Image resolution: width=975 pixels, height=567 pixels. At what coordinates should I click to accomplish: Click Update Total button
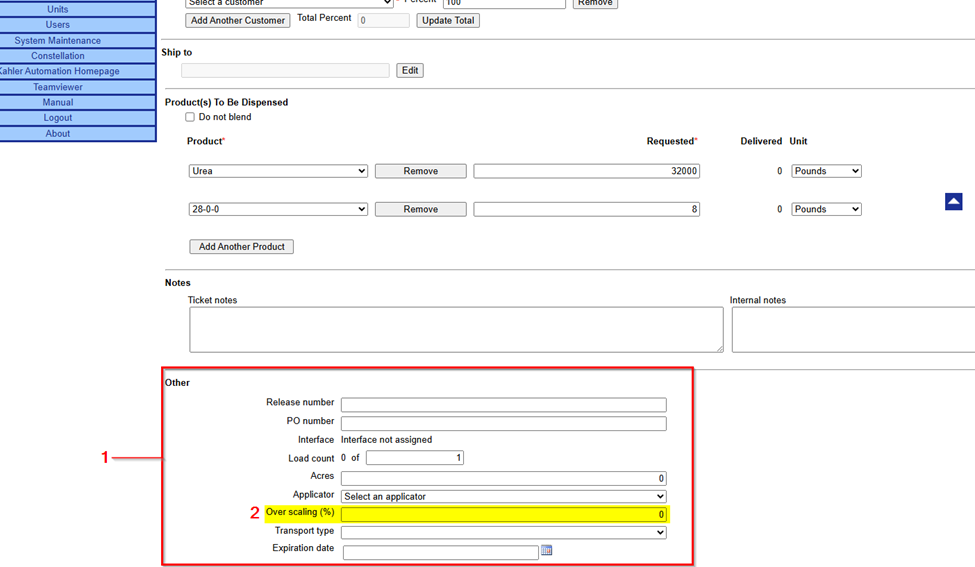[x=448, y=20]
